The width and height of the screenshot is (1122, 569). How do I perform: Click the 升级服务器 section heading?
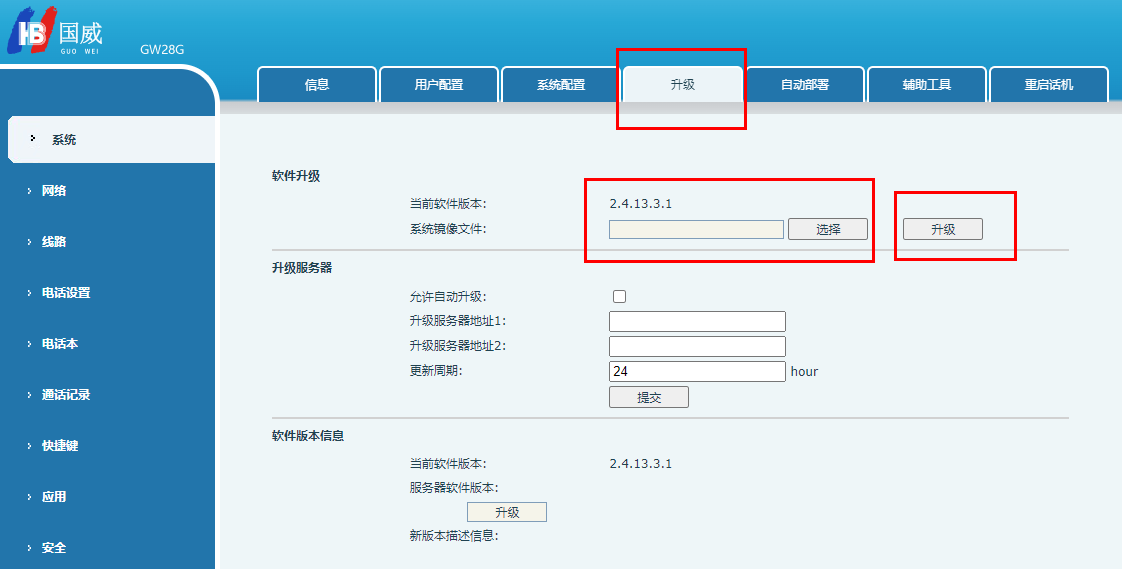[x=302, y=268]
